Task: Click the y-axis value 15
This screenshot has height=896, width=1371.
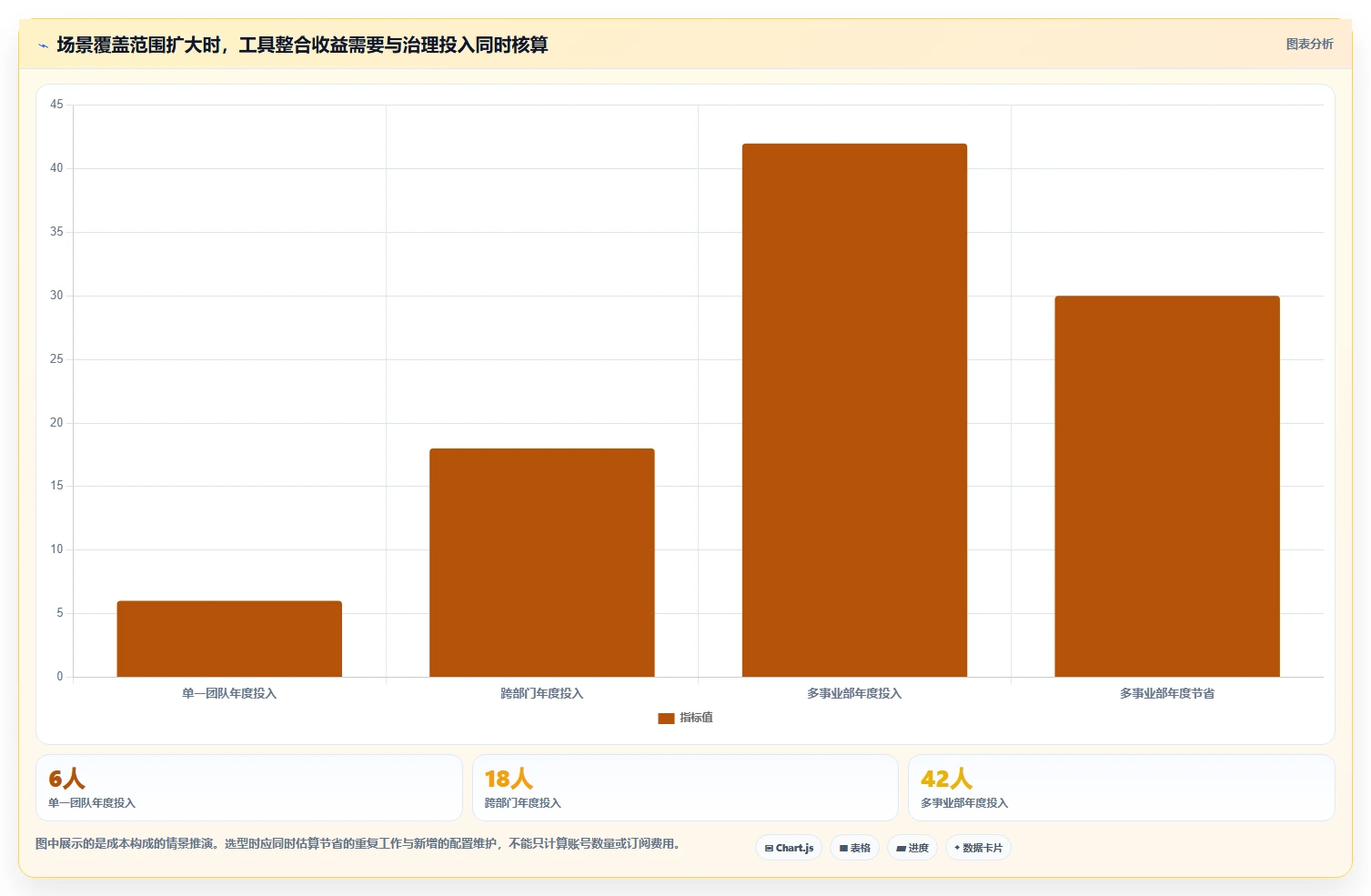Action: (x=56, y=486)
